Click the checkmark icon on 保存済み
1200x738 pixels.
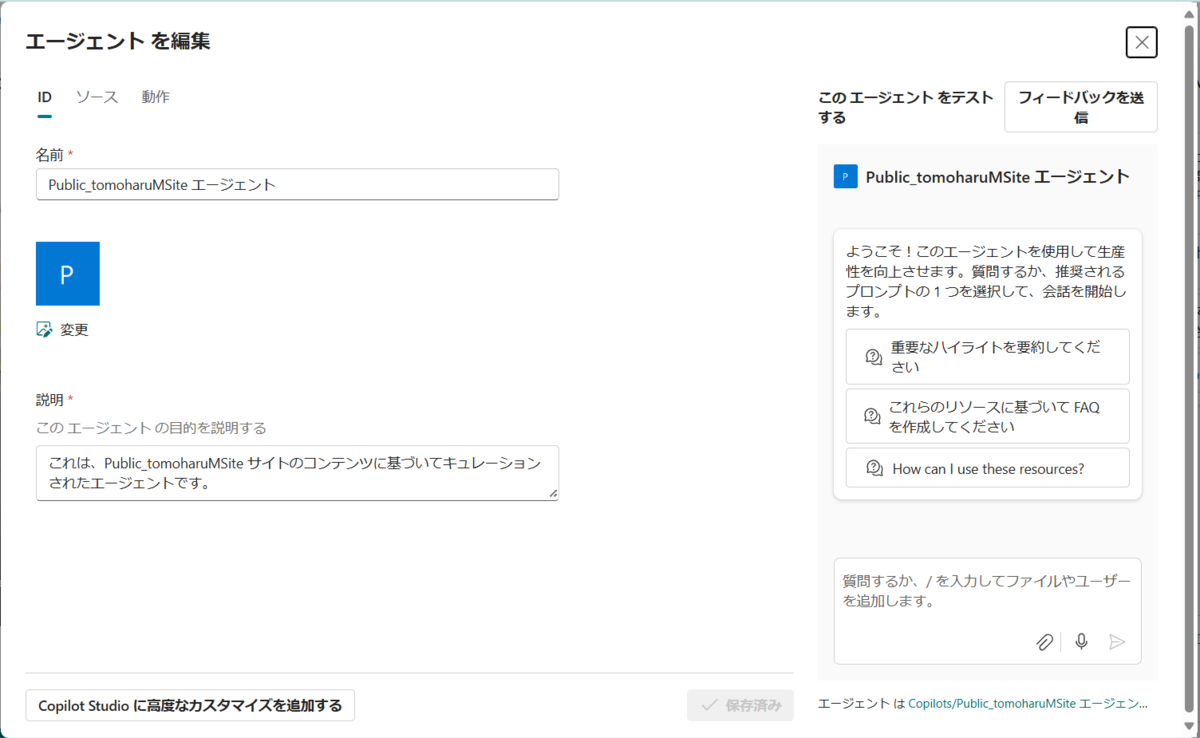pos(709,705)
